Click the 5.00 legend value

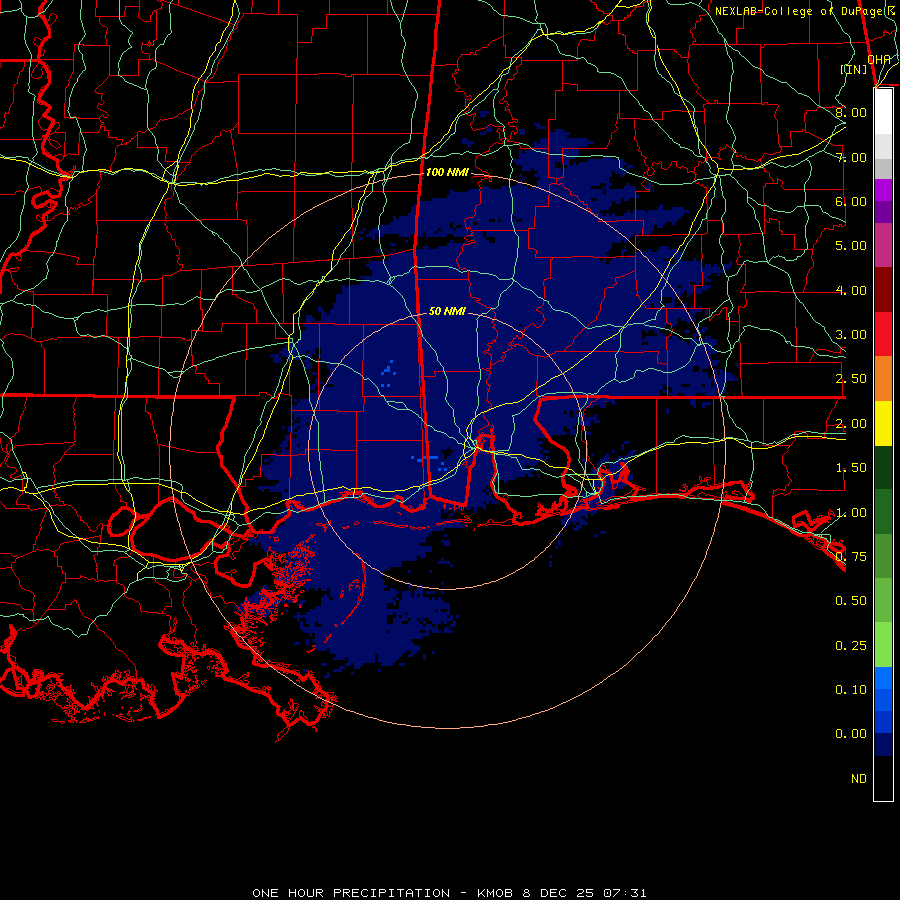point(851,246)
